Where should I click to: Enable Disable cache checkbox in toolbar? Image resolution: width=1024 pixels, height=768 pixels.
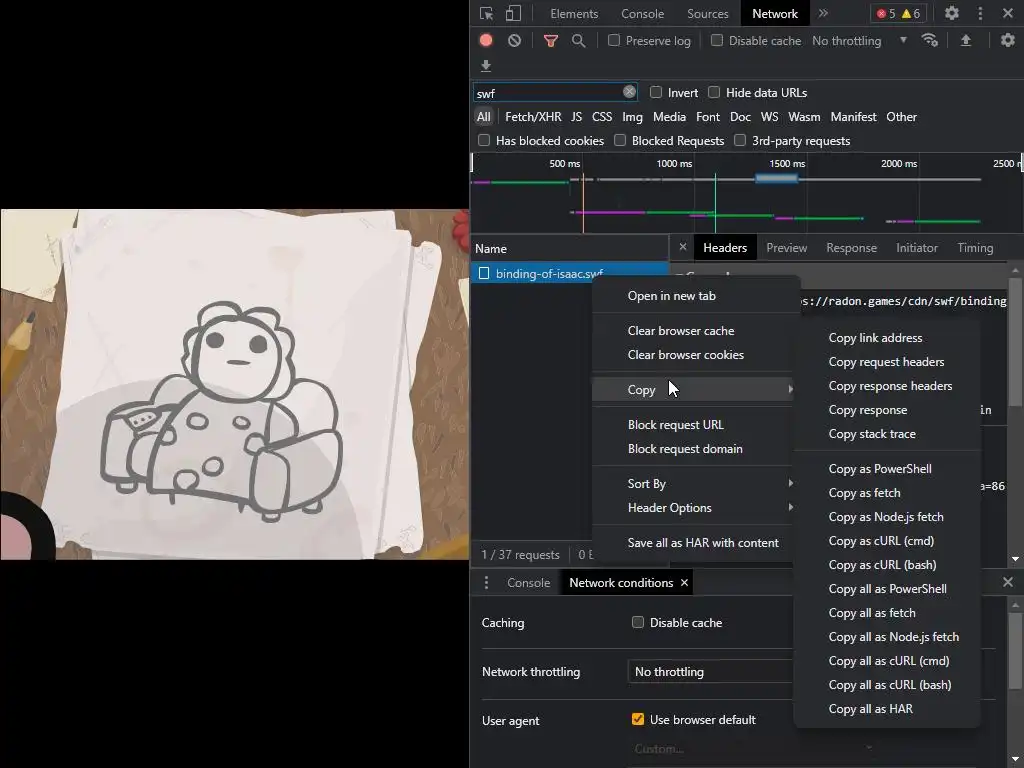click(717, 40)
